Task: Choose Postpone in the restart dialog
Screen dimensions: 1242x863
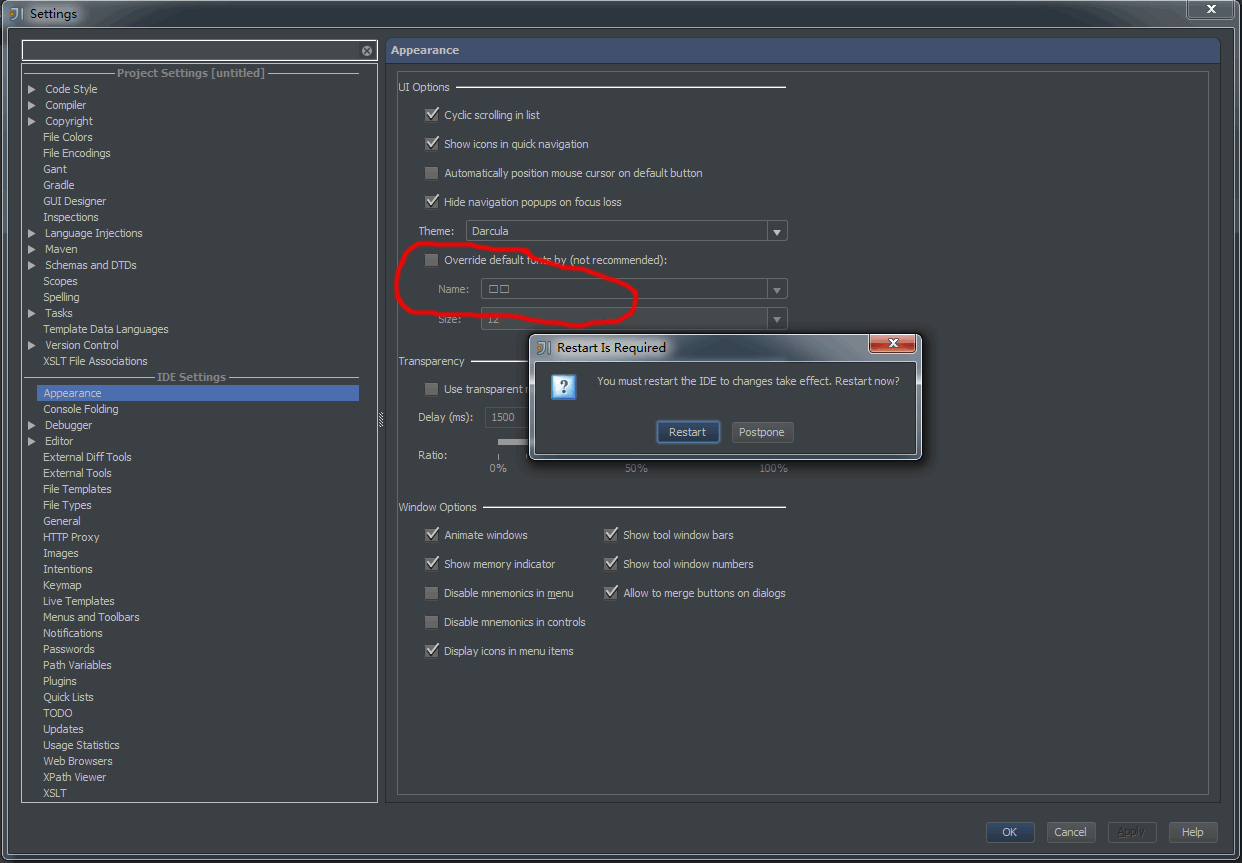Action: [761, 432]
